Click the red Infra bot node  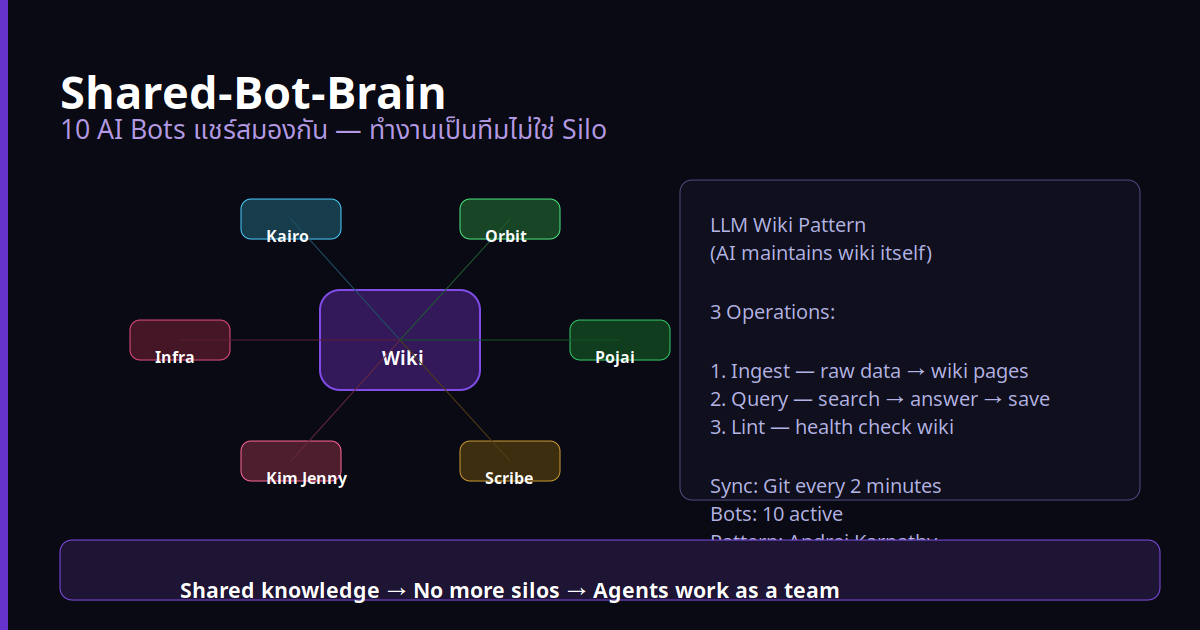coord(180,341)
